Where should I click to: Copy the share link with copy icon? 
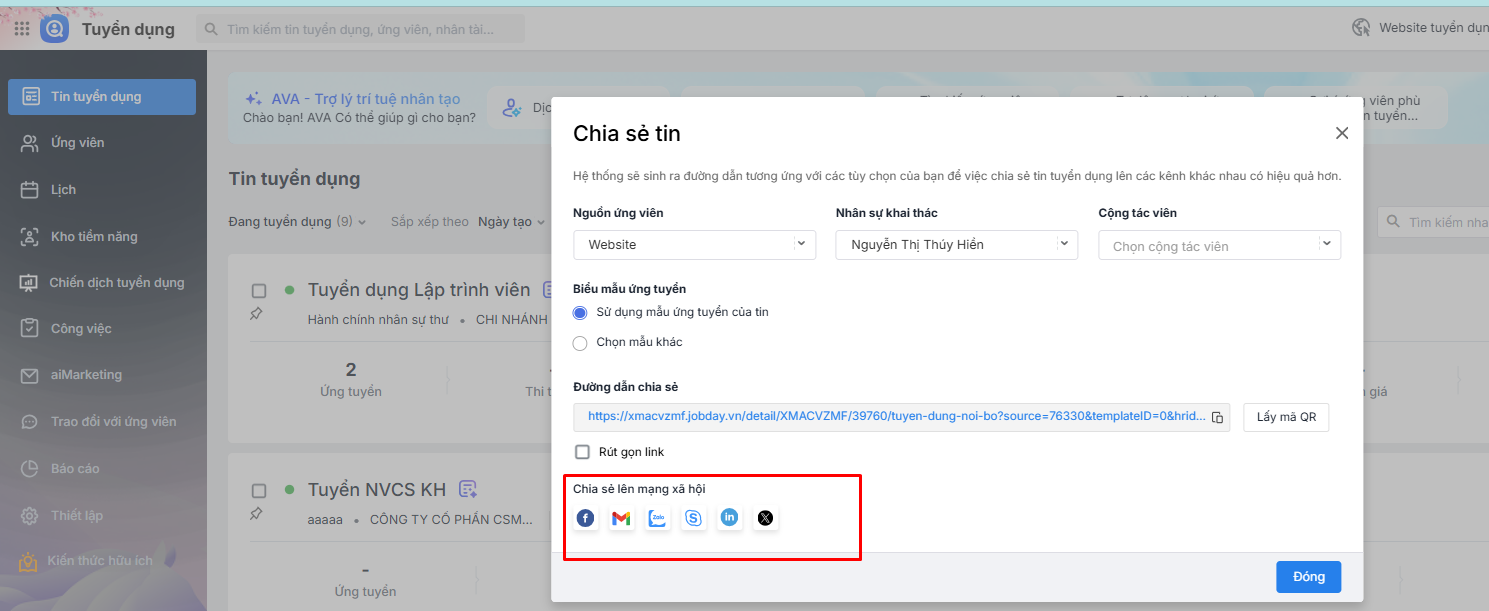point(1217,417)
